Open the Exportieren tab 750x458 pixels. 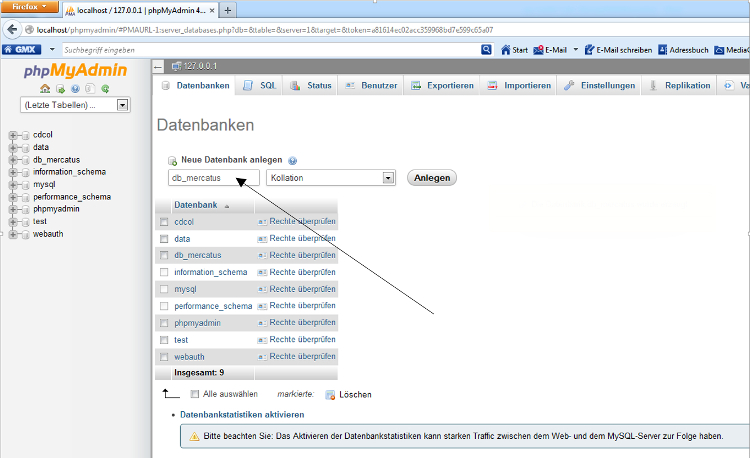442,86
